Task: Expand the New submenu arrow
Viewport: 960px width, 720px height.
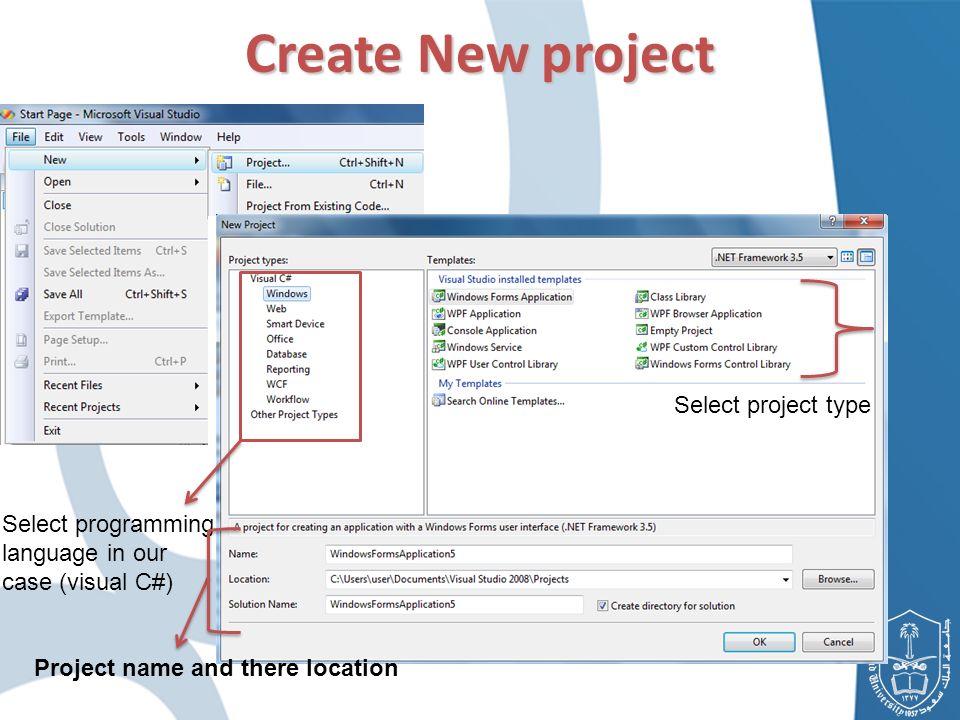Action: pyautogui.click(x=197, y=160)
